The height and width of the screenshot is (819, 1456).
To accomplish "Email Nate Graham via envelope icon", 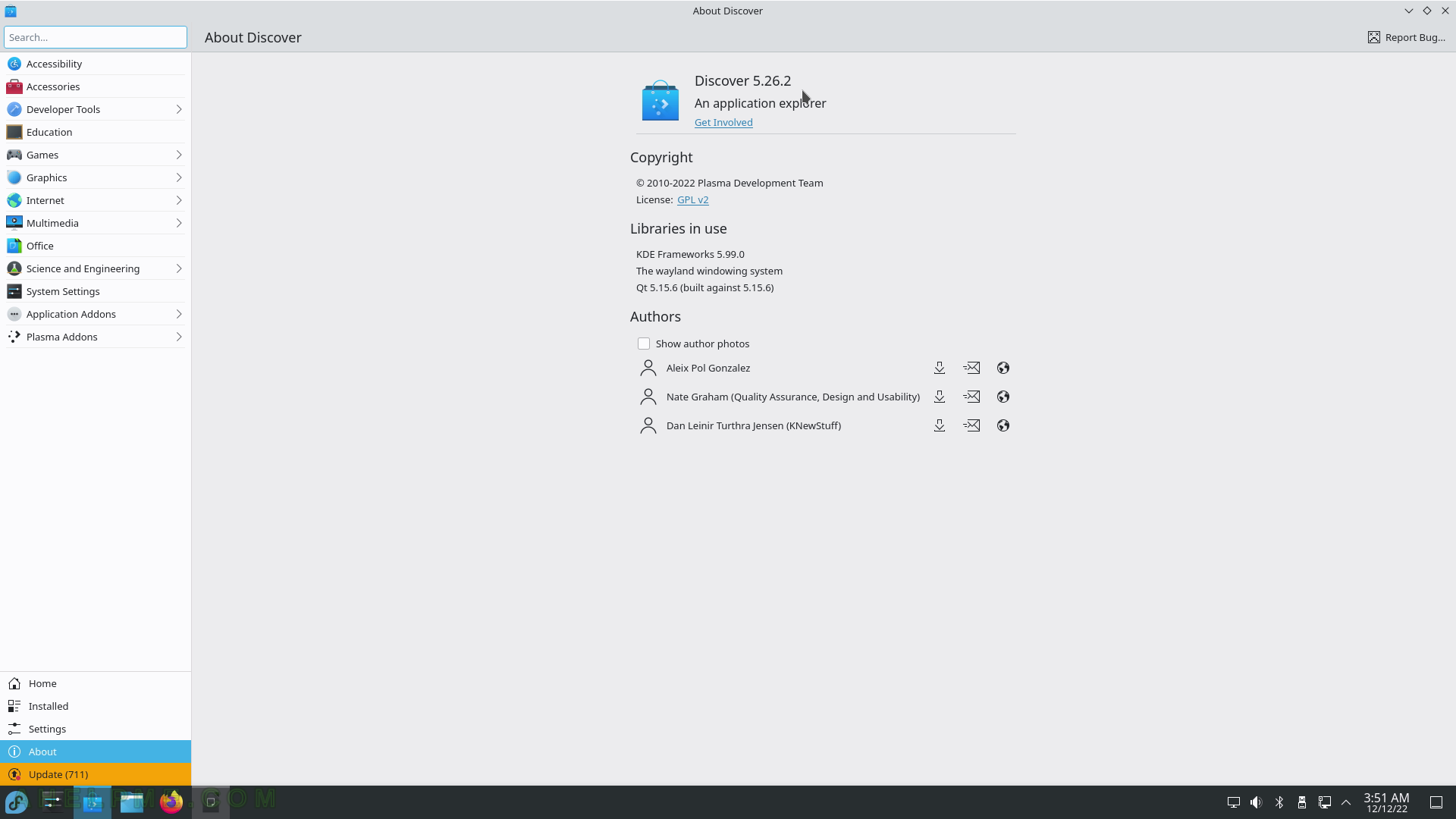I will tap(971, 397).
